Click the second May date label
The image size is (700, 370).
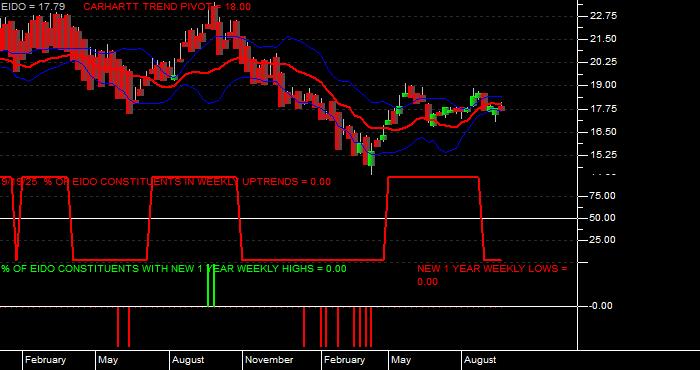(x=401, y=360)
